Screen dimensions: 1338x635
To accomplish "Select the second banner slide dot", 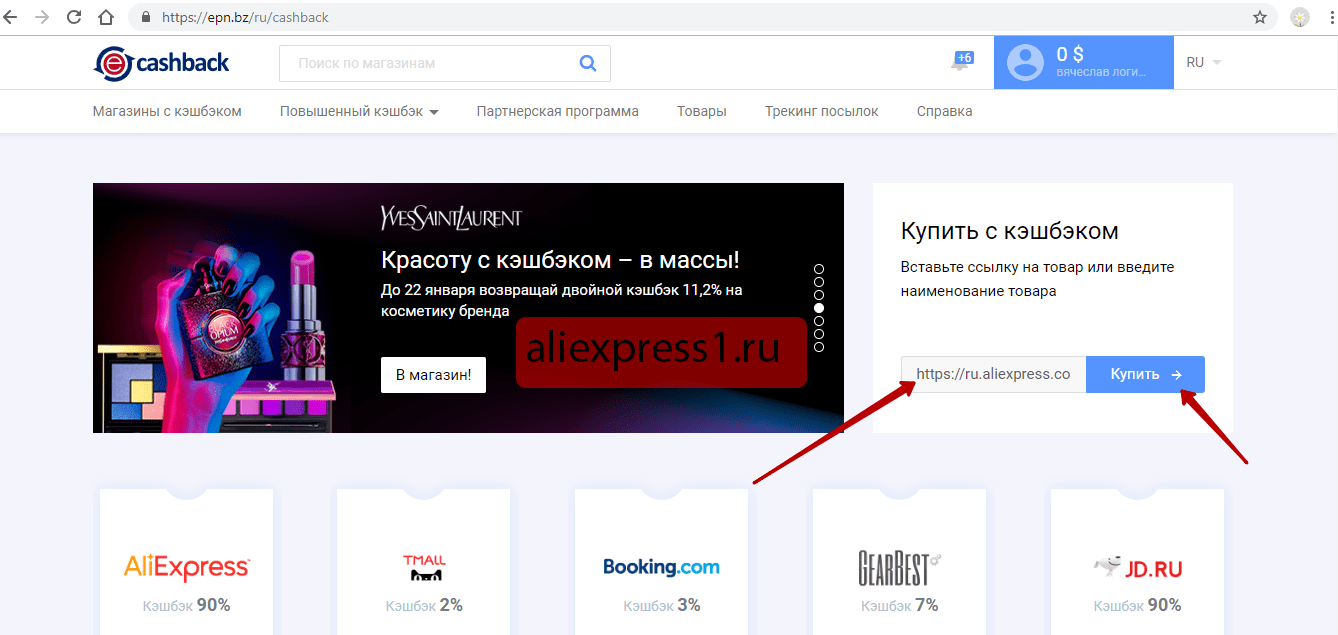I will tap(819, 282).
